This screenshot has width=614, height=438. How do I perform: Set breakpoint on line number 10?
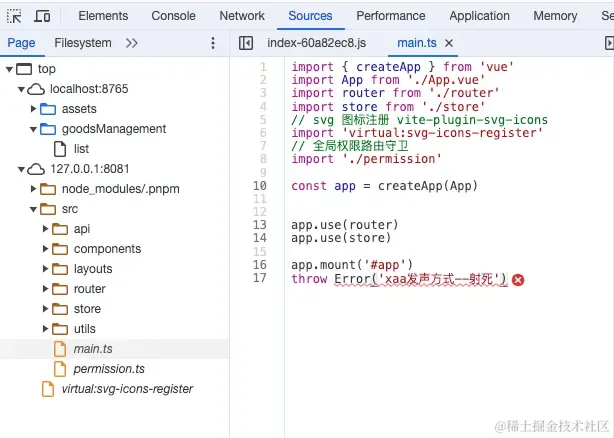click(x=260, y=186)
